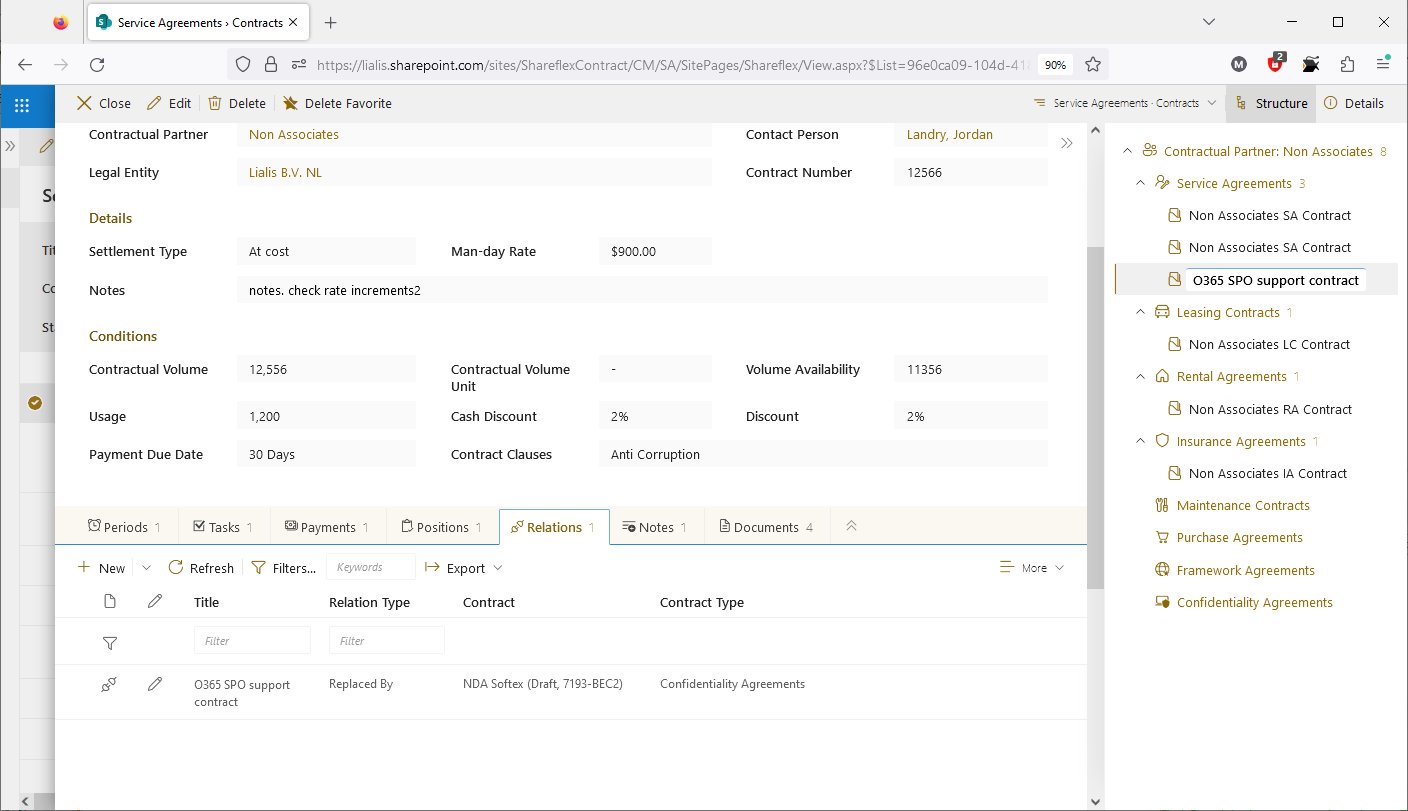Collapse Insurance Agreements tree node
The image size is (1408, 811).
coord(1140,441)
